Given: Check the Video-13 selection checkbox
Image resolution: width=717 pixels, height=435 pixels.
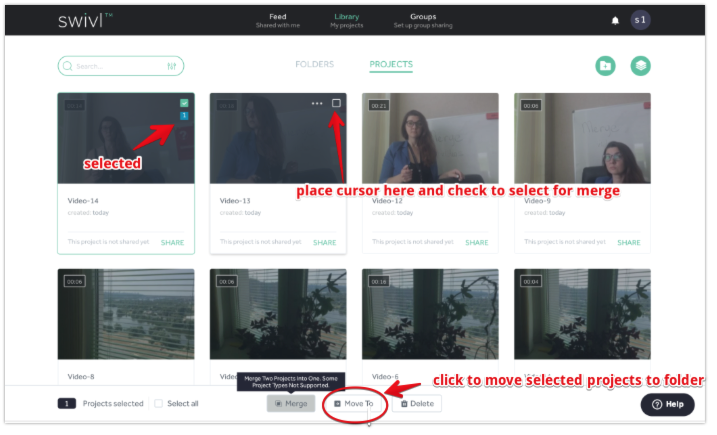Looking at the screenshot, I should (336, 103).
